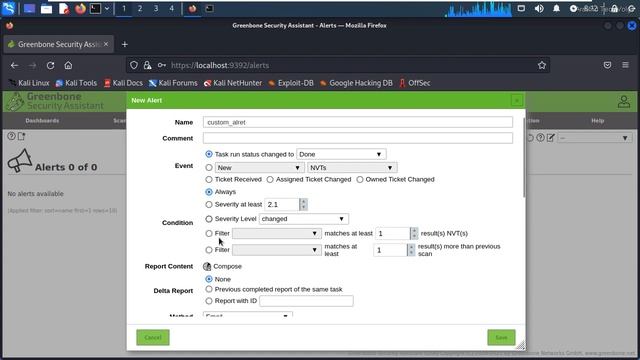The height and width of the screenshot is (360, 640).
Task: Open the NVTs dropdown
Action: [x=351, y=168]
